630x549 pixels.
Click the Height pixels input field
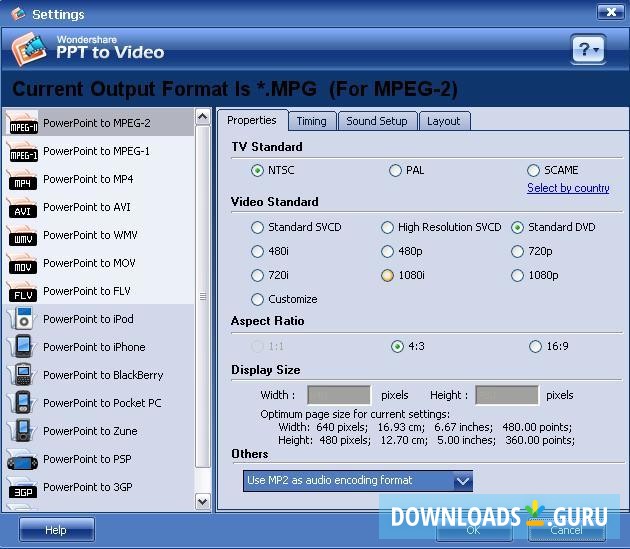coord(507,395)
